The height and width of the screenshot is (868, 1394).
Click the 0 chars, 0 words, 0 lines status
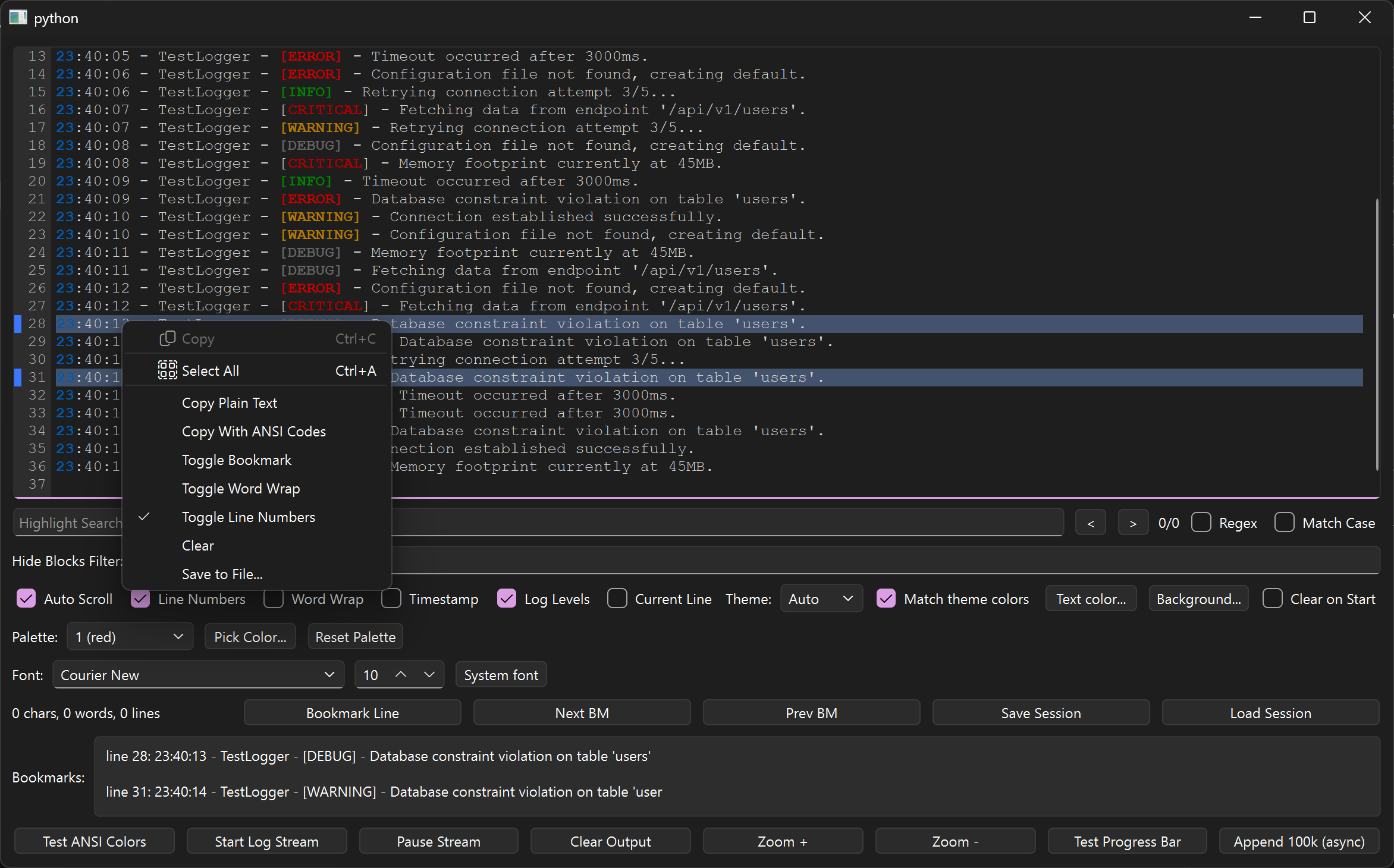[x=86, y=713]
